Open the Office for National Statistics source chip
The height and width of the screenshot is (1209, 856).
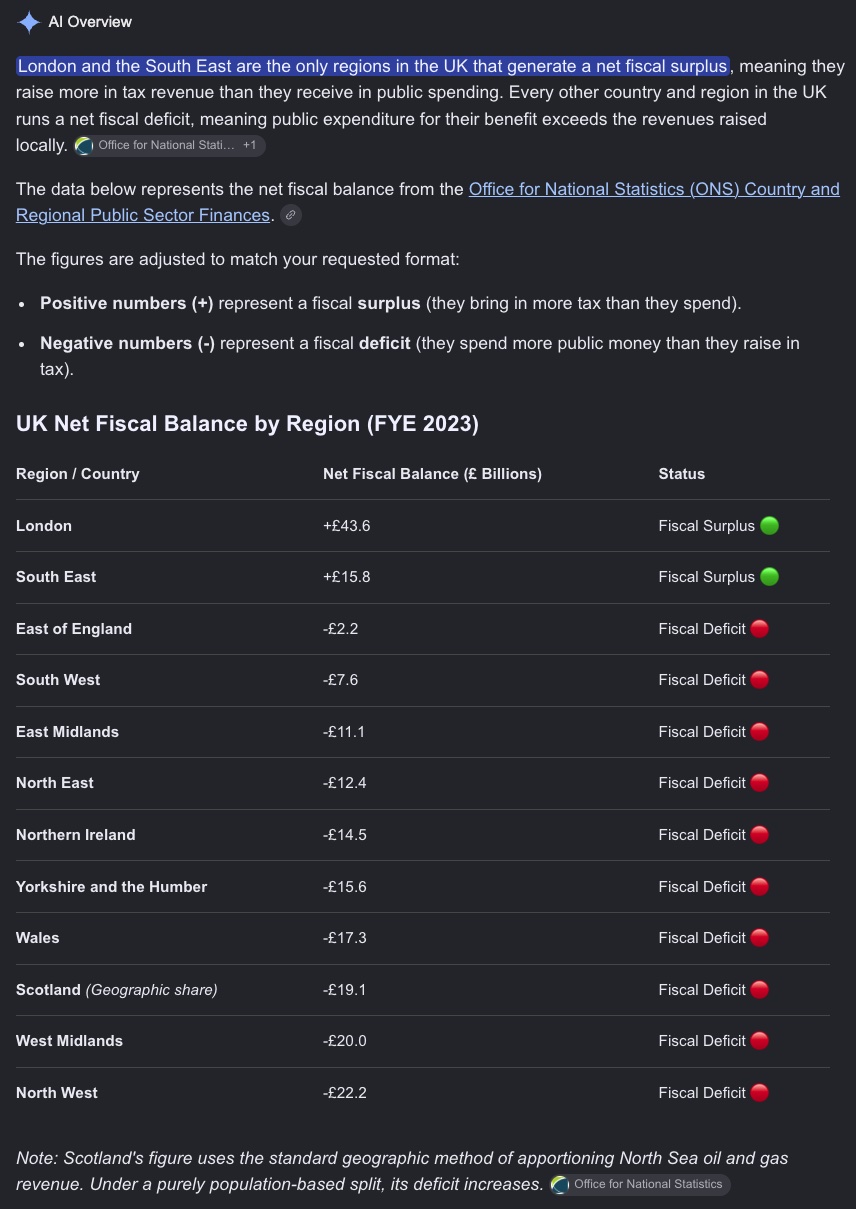tap(170, 146)
